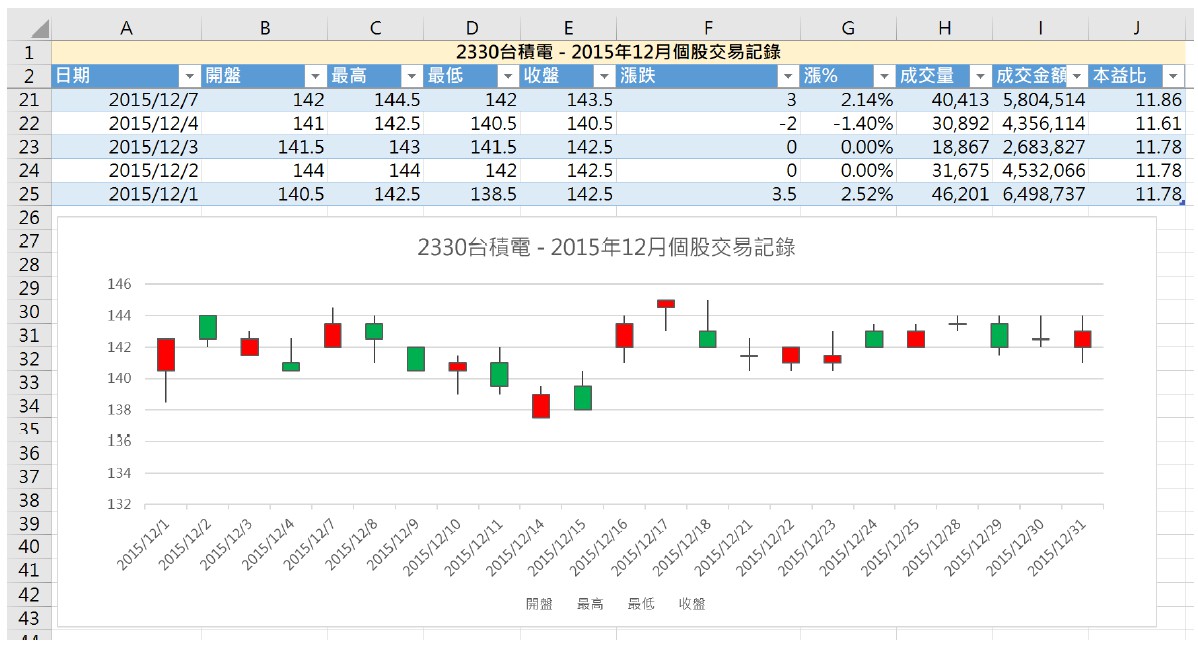
Task: Click the 144.5 high price cell
Action: [x=376, y=100]
